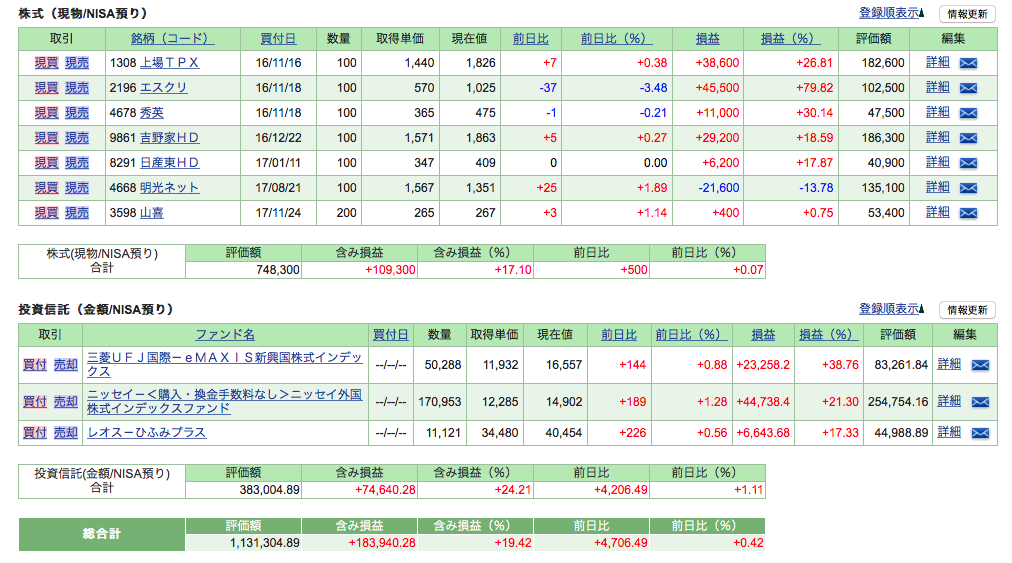Select total valuation 1,131,304.89 in 総合計
This screenshot has width=1012, height=563.
pyautogui.click(x=265, y=543)
